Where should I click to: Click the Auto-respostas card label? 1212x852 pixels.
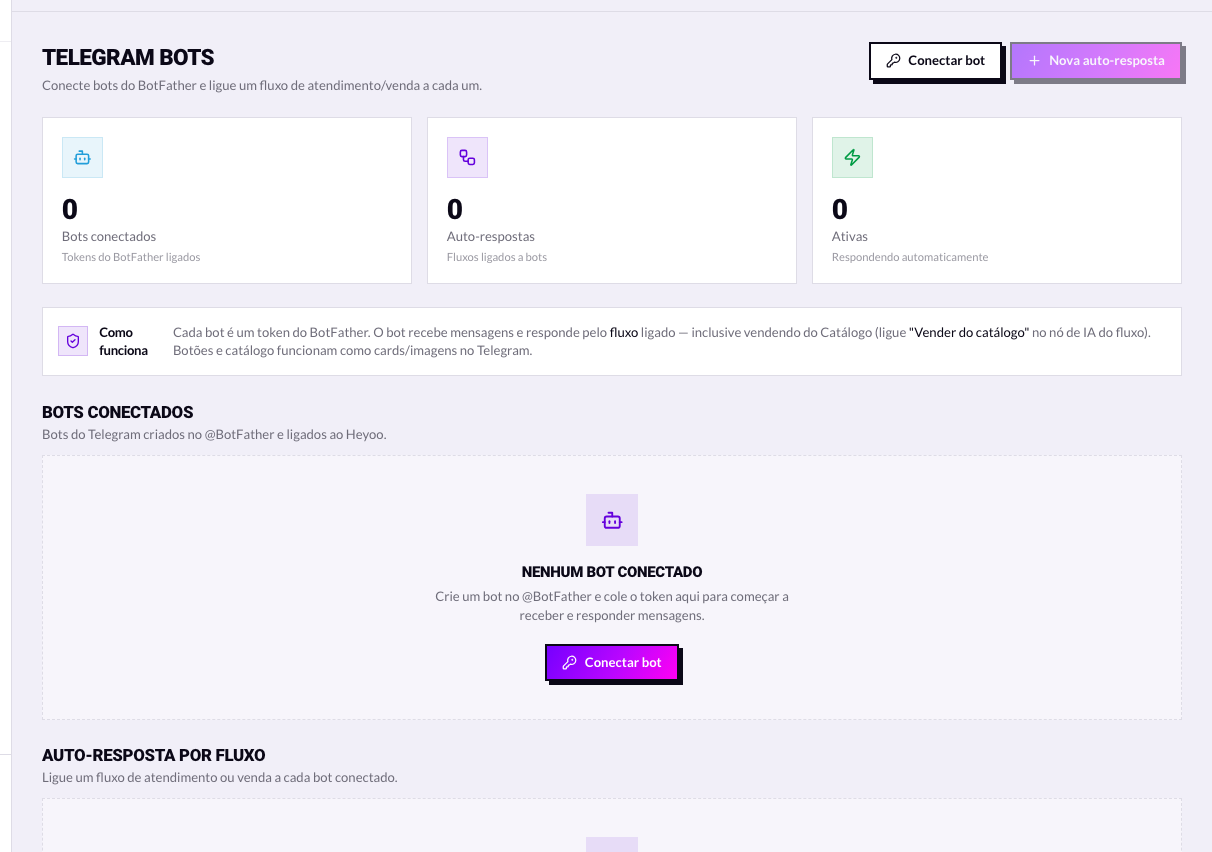pos(491,237)
